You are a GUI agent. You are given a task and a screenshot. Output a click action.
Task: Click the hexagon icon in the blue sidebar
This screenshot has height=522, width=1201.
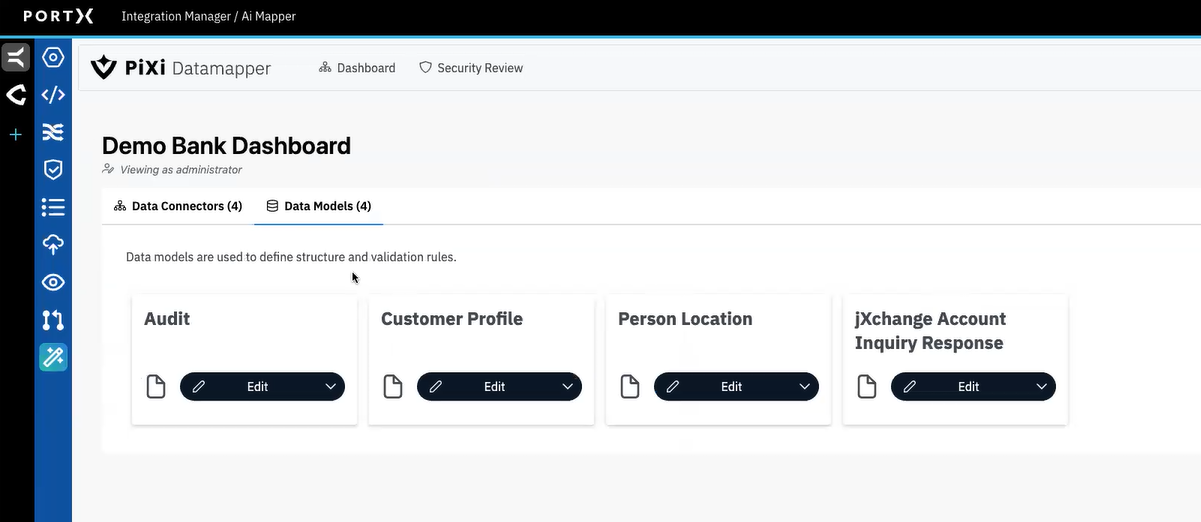pos(53,58)
